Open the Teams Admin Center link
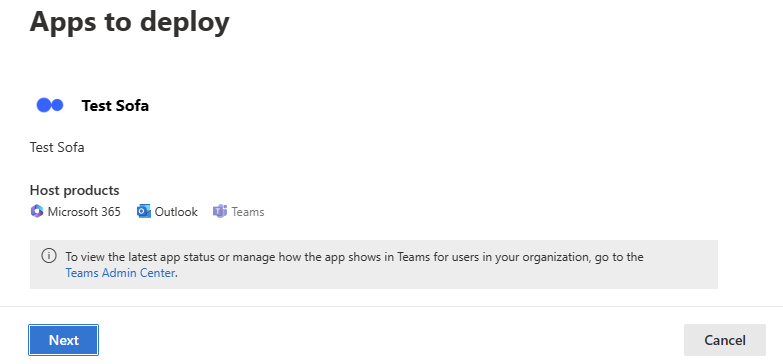Viewport: 783px width, 364px height. coord(120,273)
